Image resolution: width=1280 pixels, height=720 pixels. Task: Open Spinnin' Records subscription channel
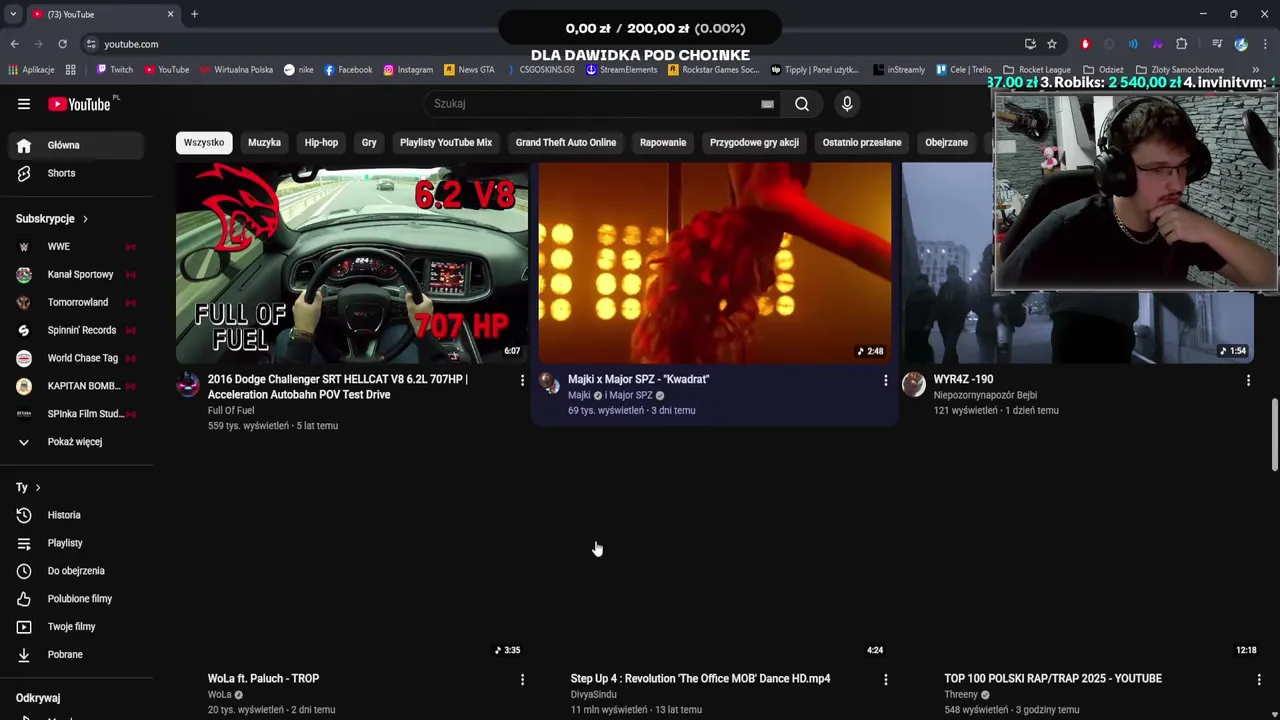point(76,330)
